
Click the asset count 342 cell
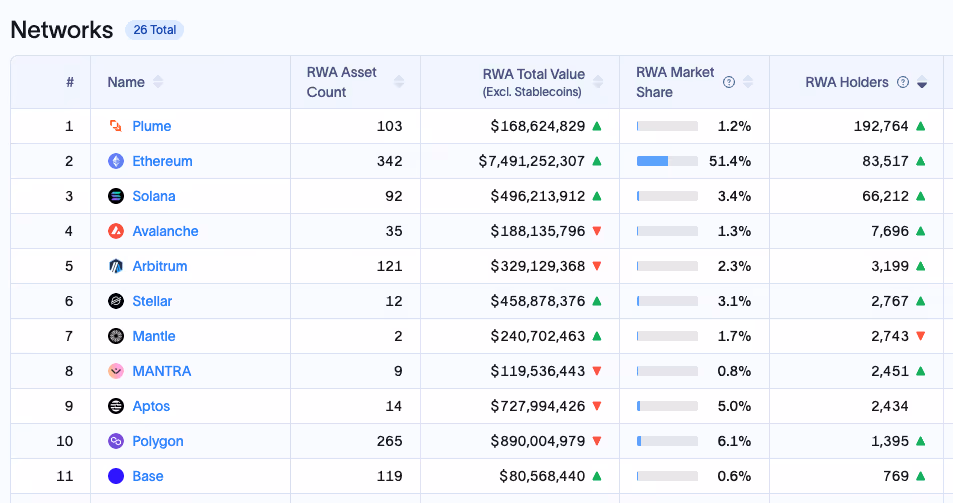click(390, 161)
